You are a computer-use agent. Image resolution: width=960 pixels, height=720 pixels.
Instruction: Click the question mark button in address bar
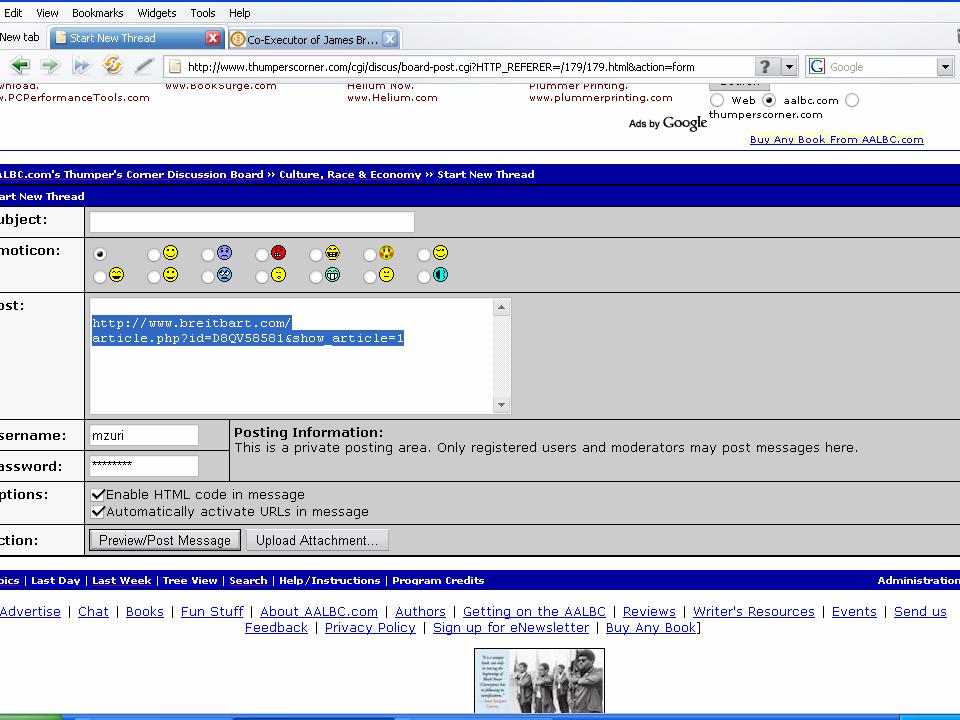[765, 66]
